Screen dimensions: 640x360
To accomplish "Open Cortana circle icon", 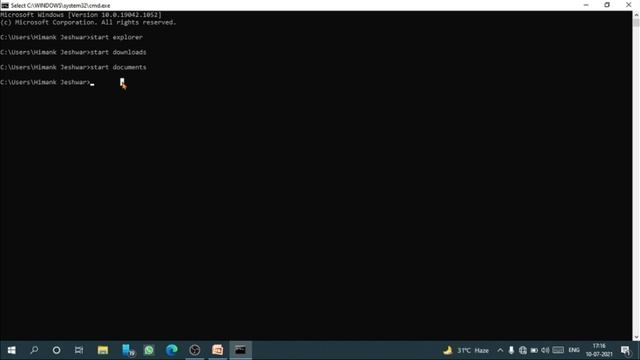I will click(56, 350).
